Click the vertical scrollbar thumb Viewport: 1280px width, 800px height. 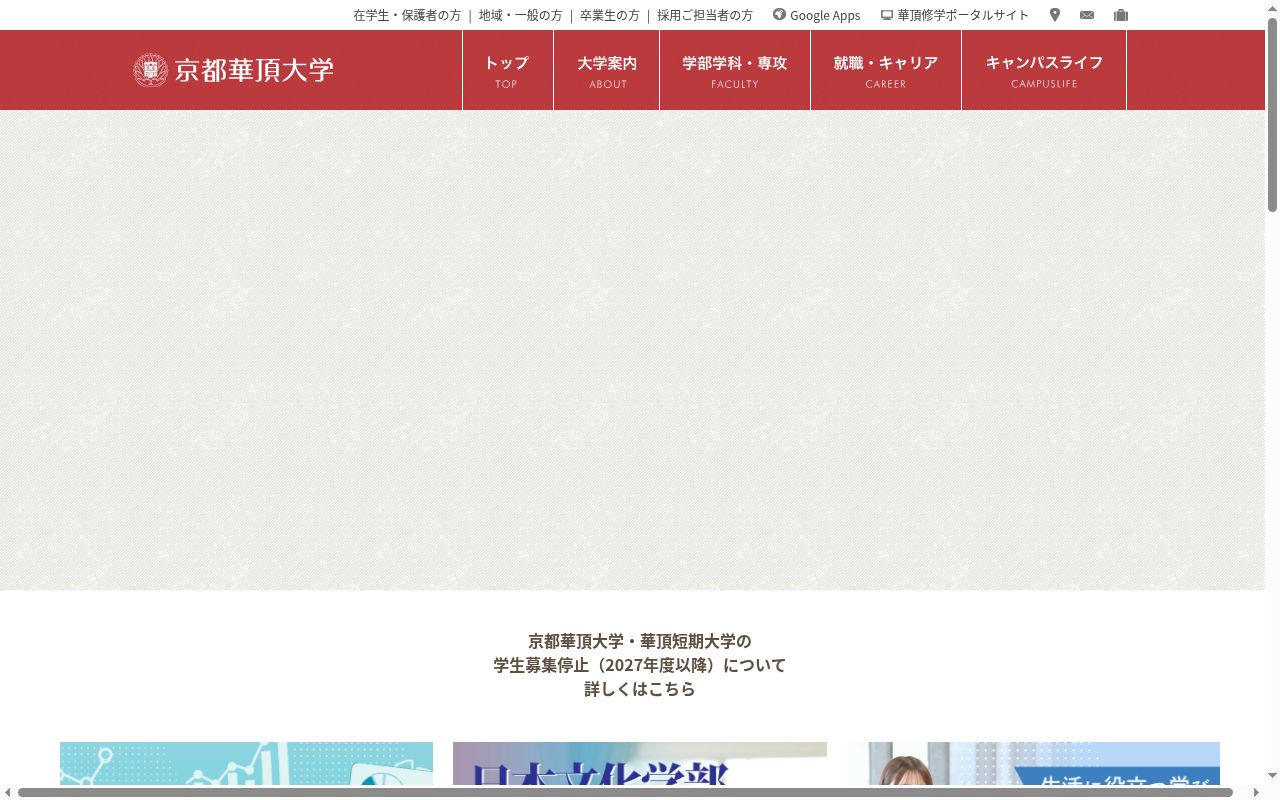point(1272,115)
